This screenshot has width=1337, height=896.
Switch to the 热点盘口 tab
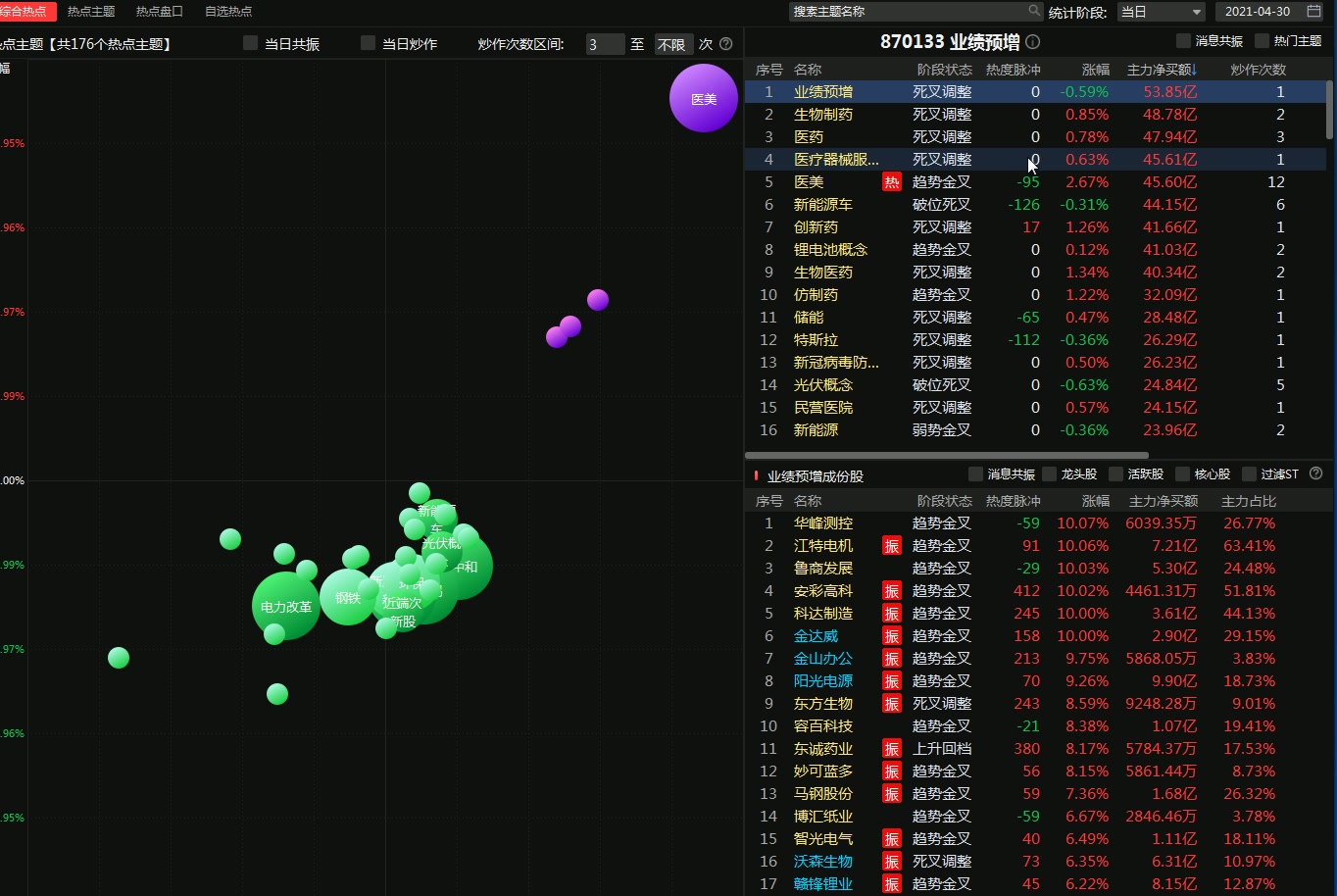[x=160, y=11]
